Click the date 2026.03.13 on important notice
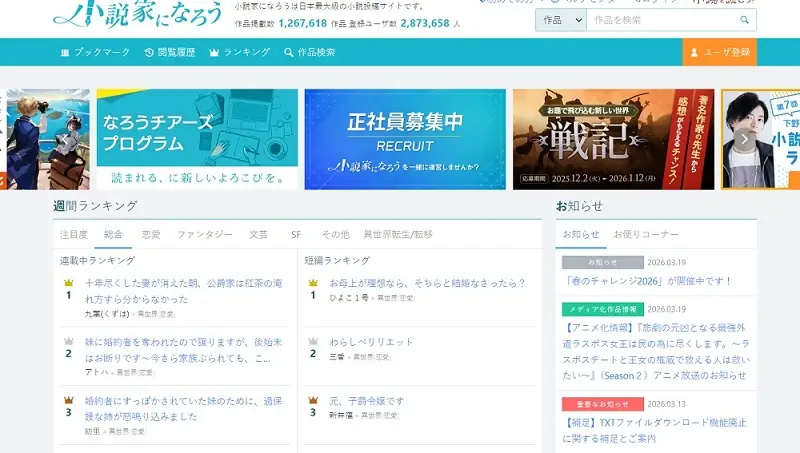Image resolution: width=800 pixels, height=453 pixels. click(x=666, y=404)
